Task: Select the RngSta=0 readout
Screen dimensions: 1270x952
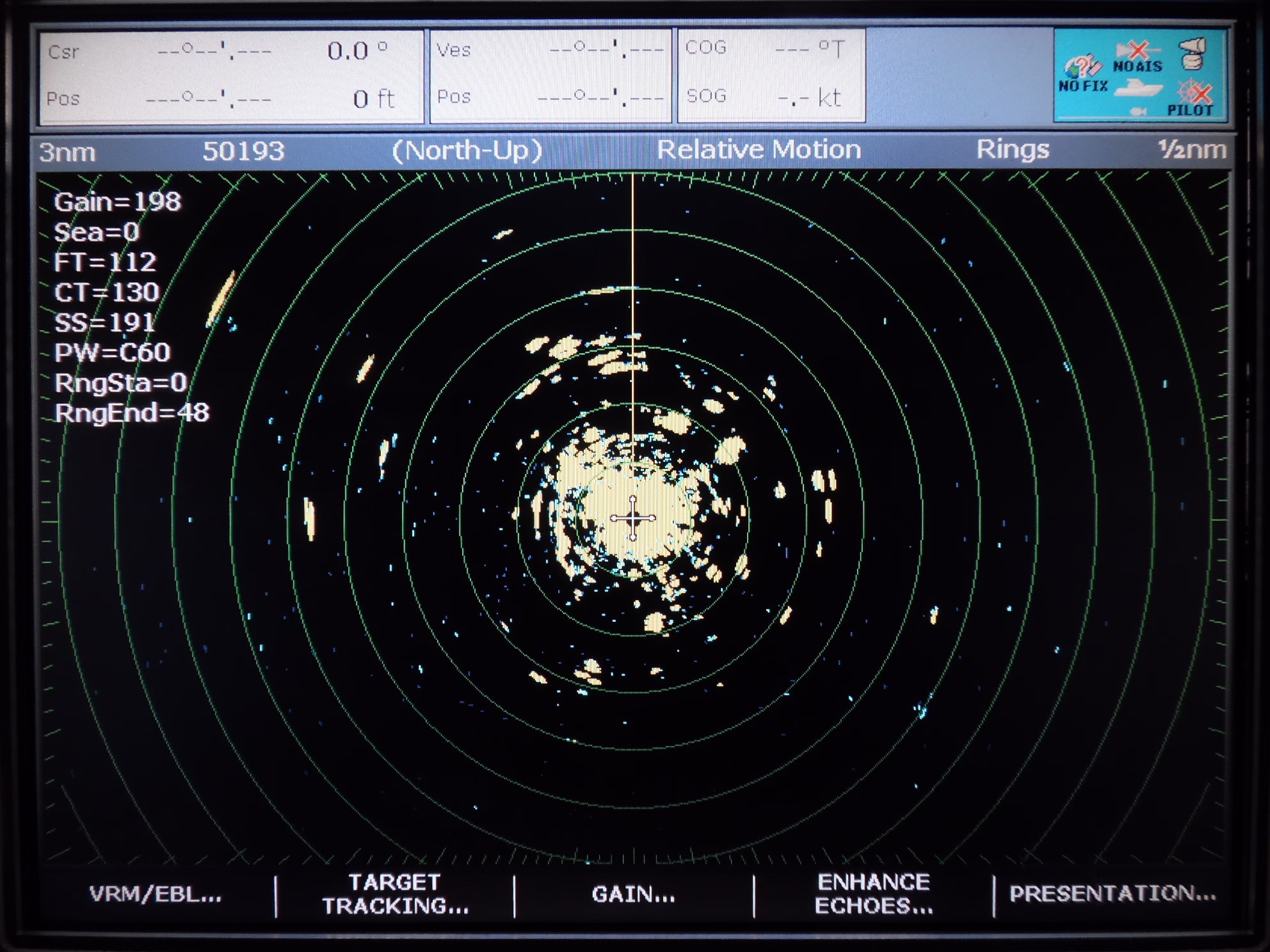Action: [x=120, y=383]
